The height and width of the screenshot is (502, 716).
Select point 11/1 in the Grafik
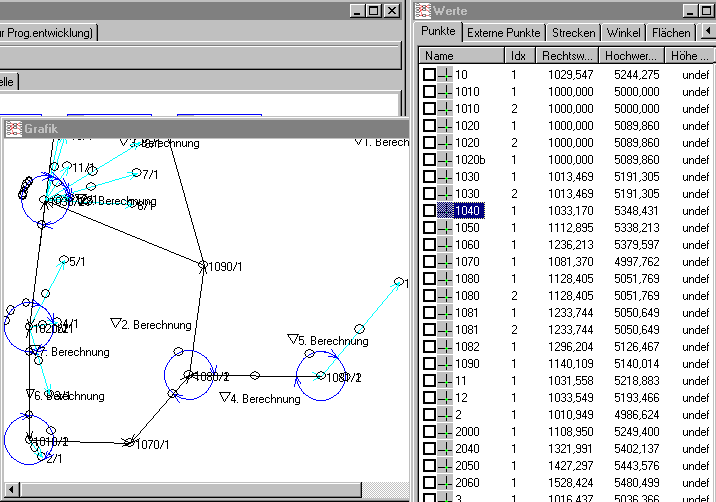click(x=67, y=165)
